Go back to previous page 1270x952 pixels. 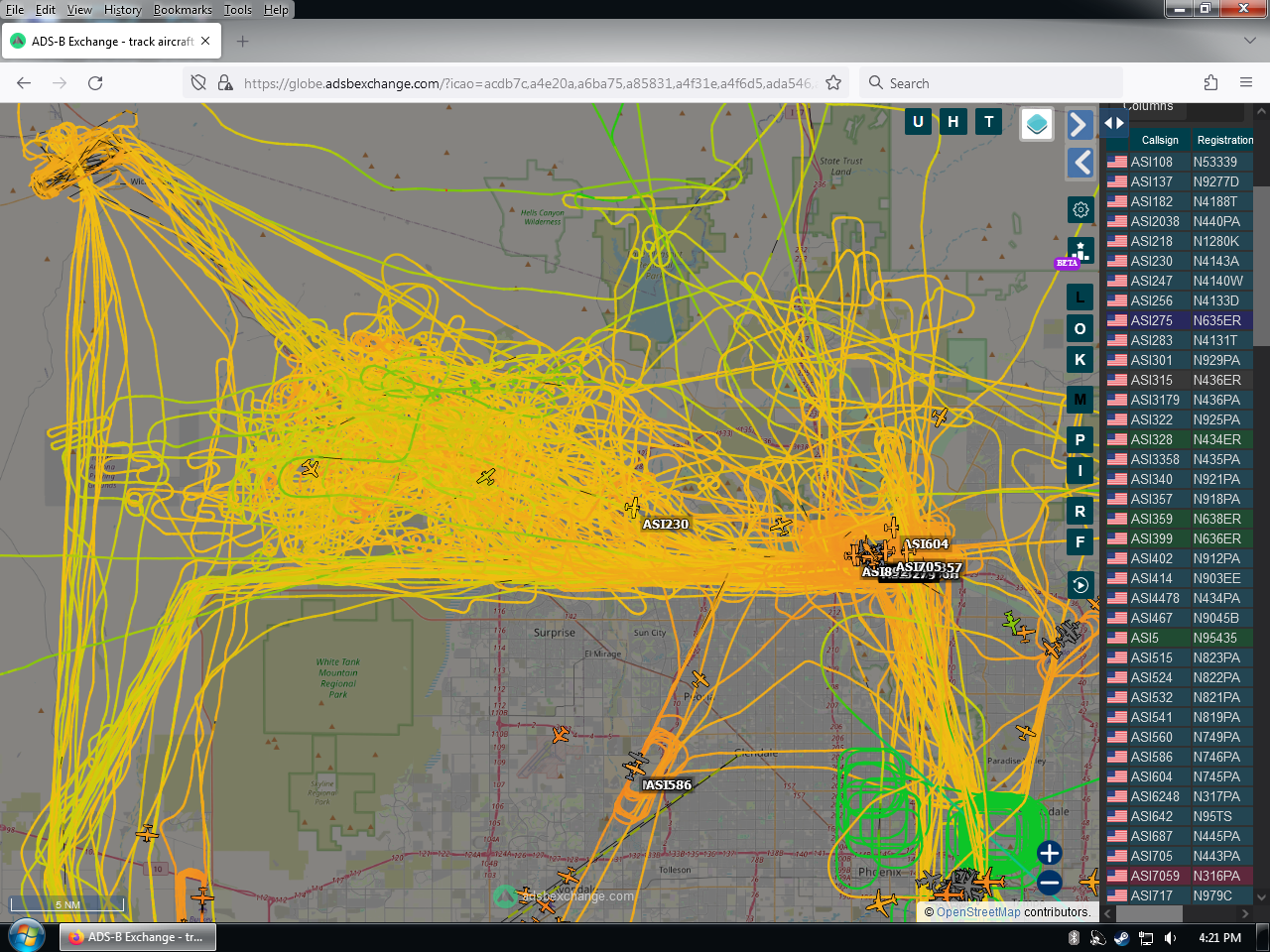point(24,83)
